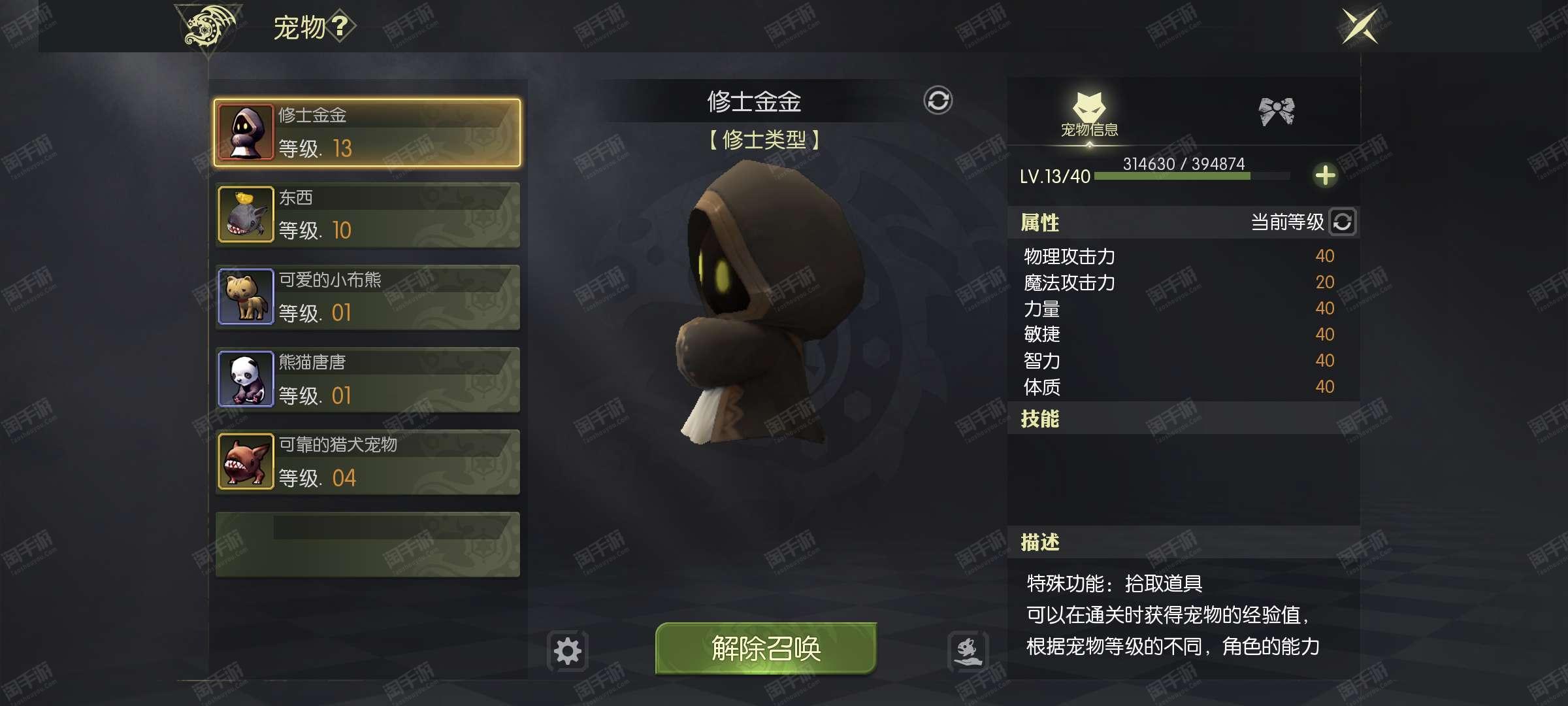Click the refresh icon next to 修士金金 title
Screen dimensions: 1568x706
coord(938,101)
